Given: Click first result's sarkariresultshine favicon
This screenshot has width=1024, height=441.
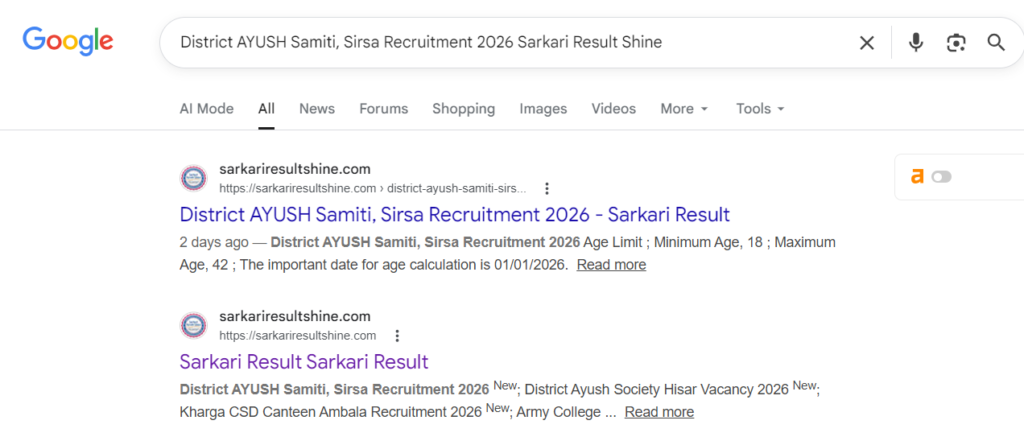Looking at the screenshot, I should (x=193, y=178).
